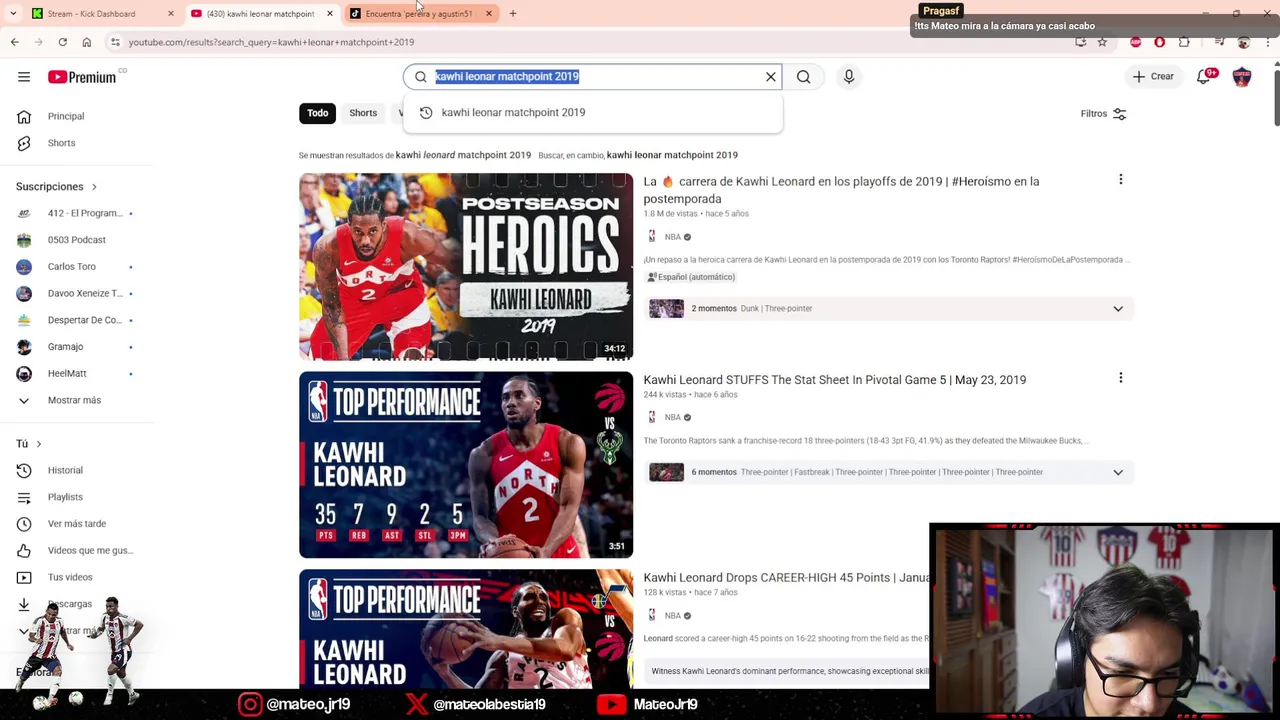This screenshot has height=720, width=1280.
Task: Expand the 6 momentos key moments
Action: [x=1118, y=472]
